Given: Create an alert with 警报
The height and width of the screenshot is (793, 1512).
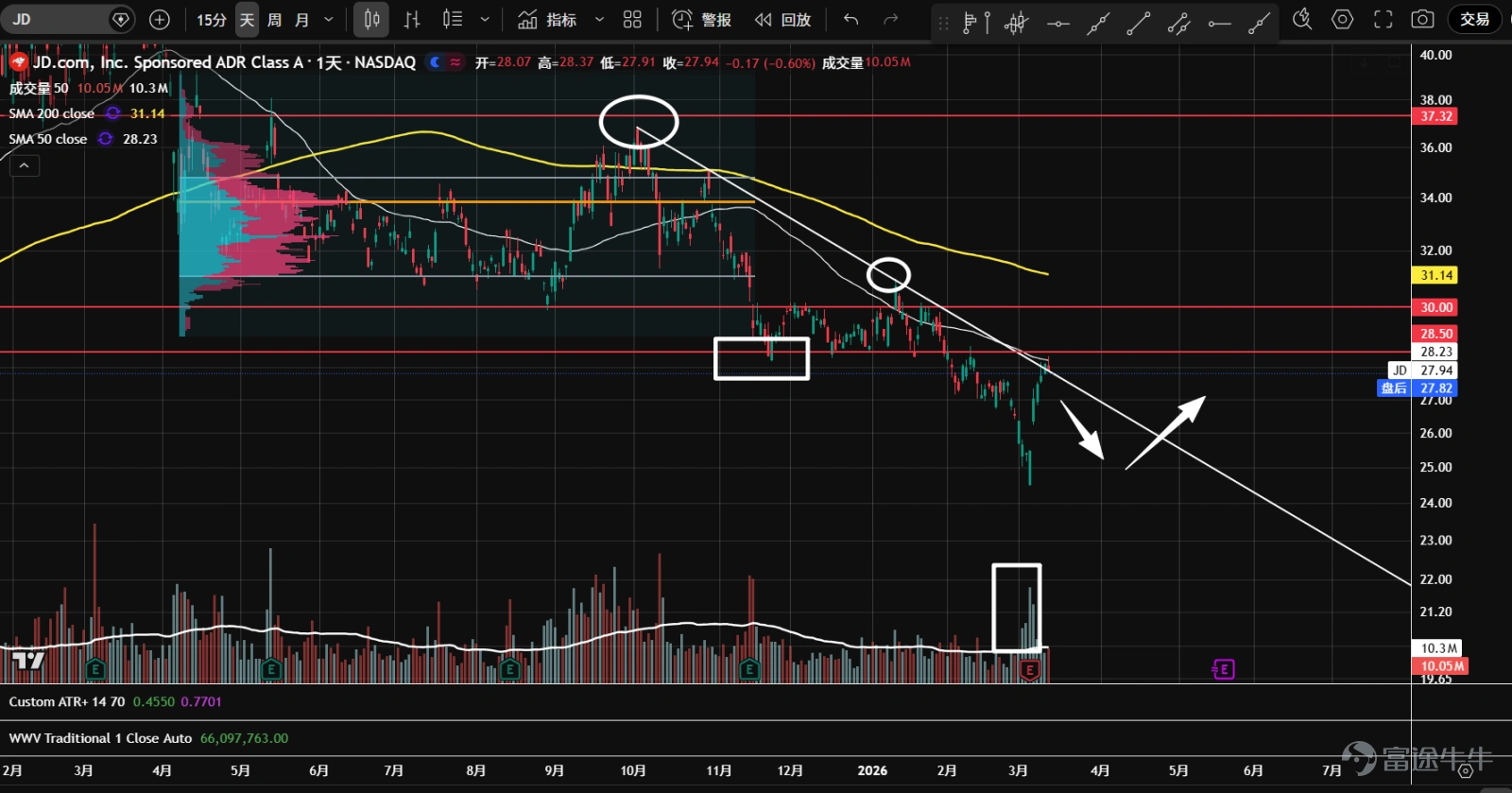Looking at the screenshot, I should [701, 19].
